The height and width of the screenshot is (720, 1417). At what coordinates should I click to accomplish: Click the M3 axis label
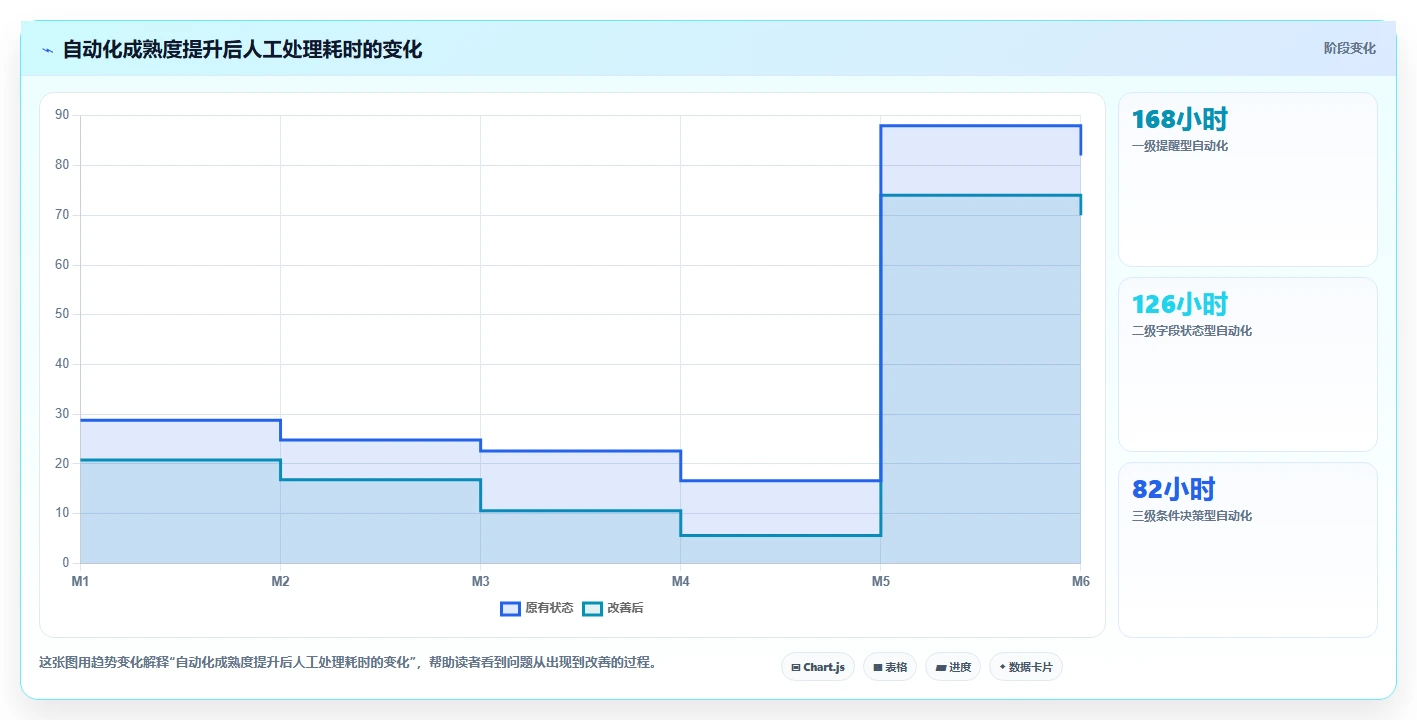(x=480, y=581)
